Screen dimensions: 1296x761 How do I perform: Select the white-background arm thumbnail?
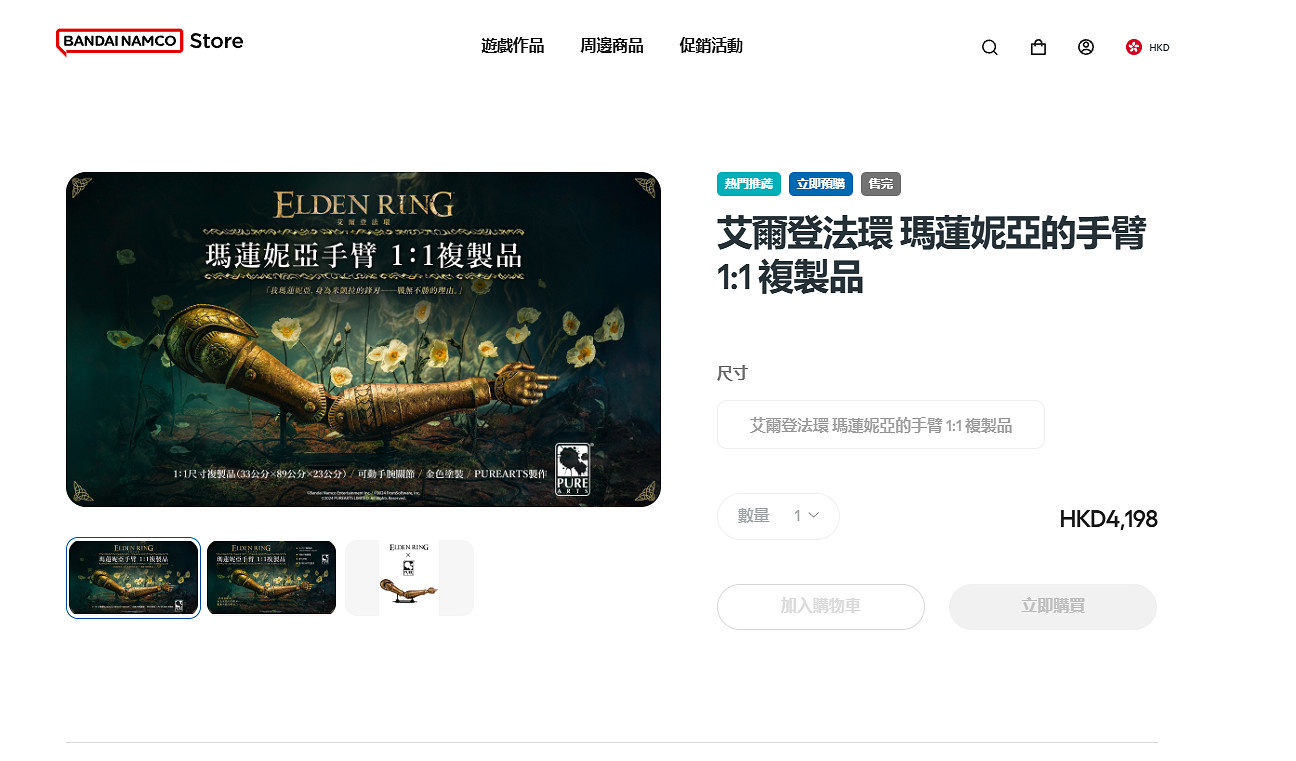pos(409,578)
